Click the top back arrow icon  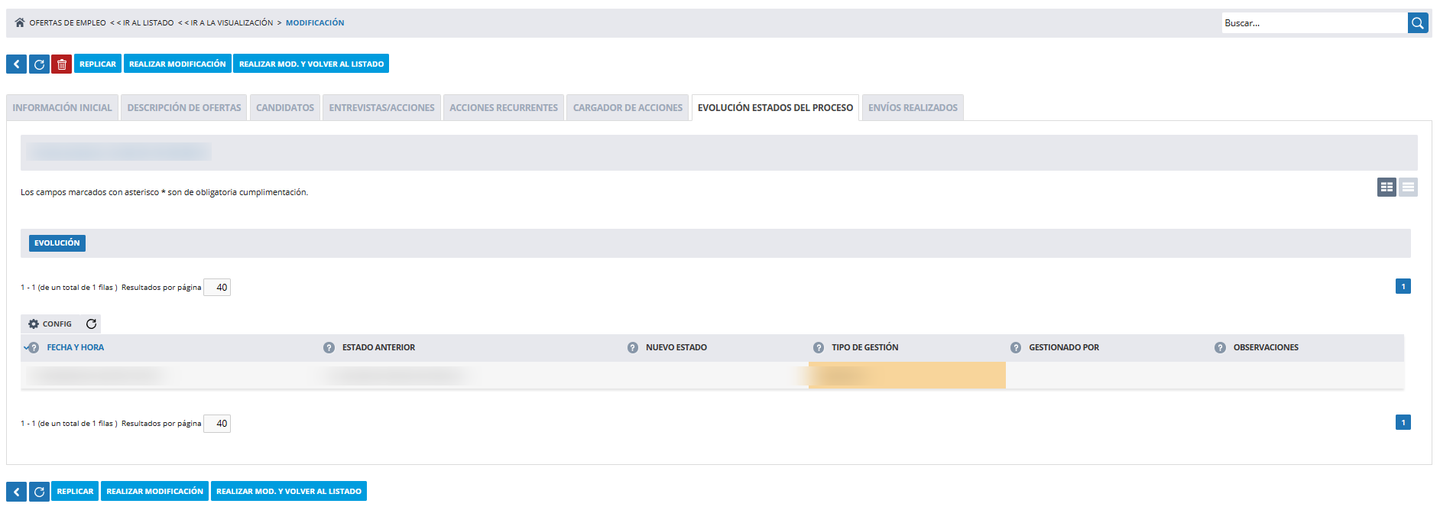pos(16,64)
